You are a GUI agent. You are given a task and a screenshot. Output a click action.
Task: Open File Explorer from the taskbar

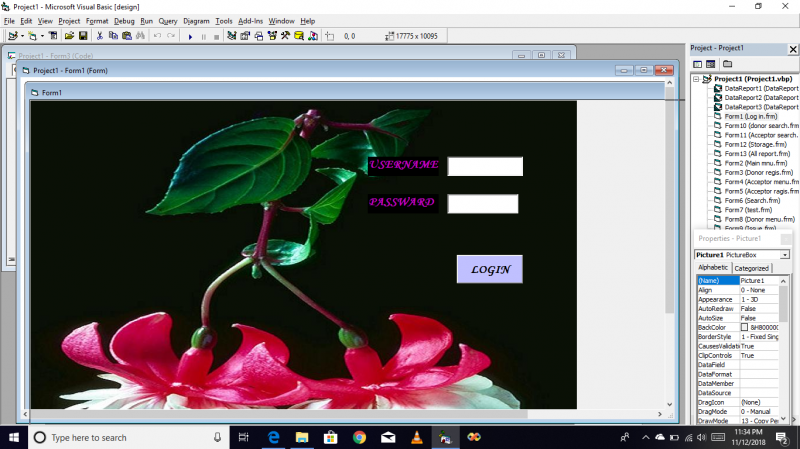click(302, 437)
